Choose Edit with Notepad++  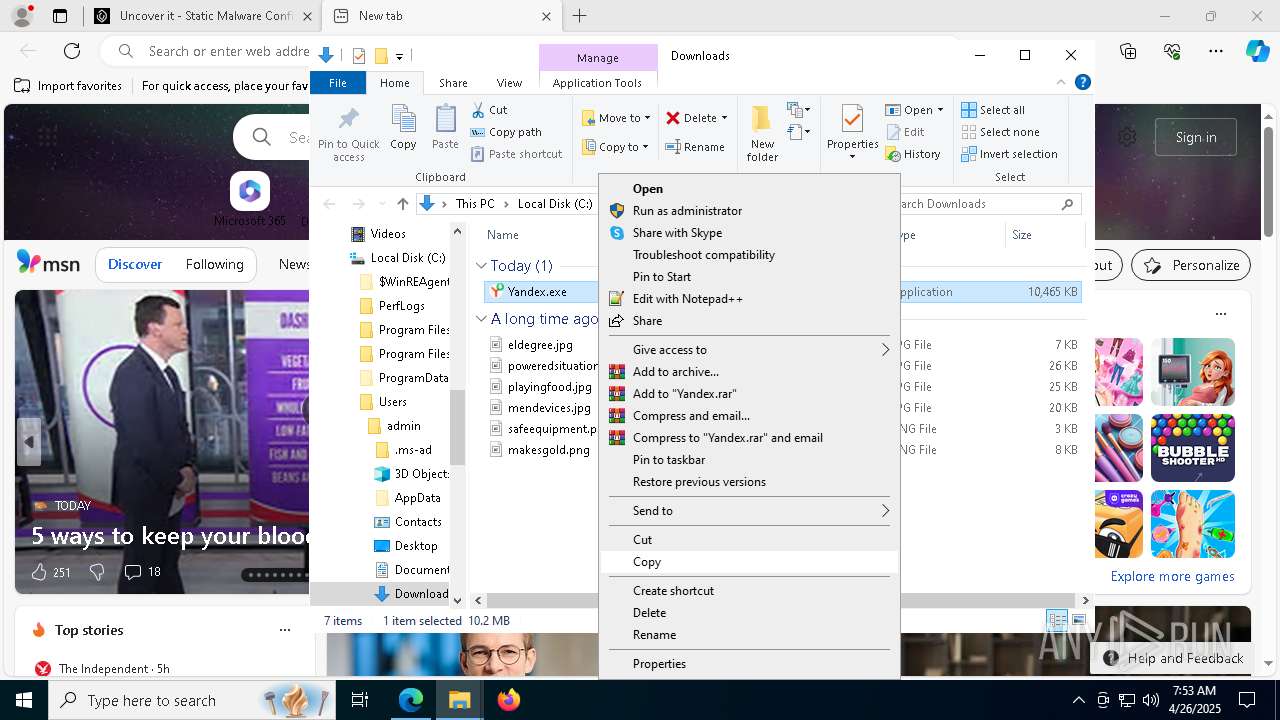coord(750,299)
